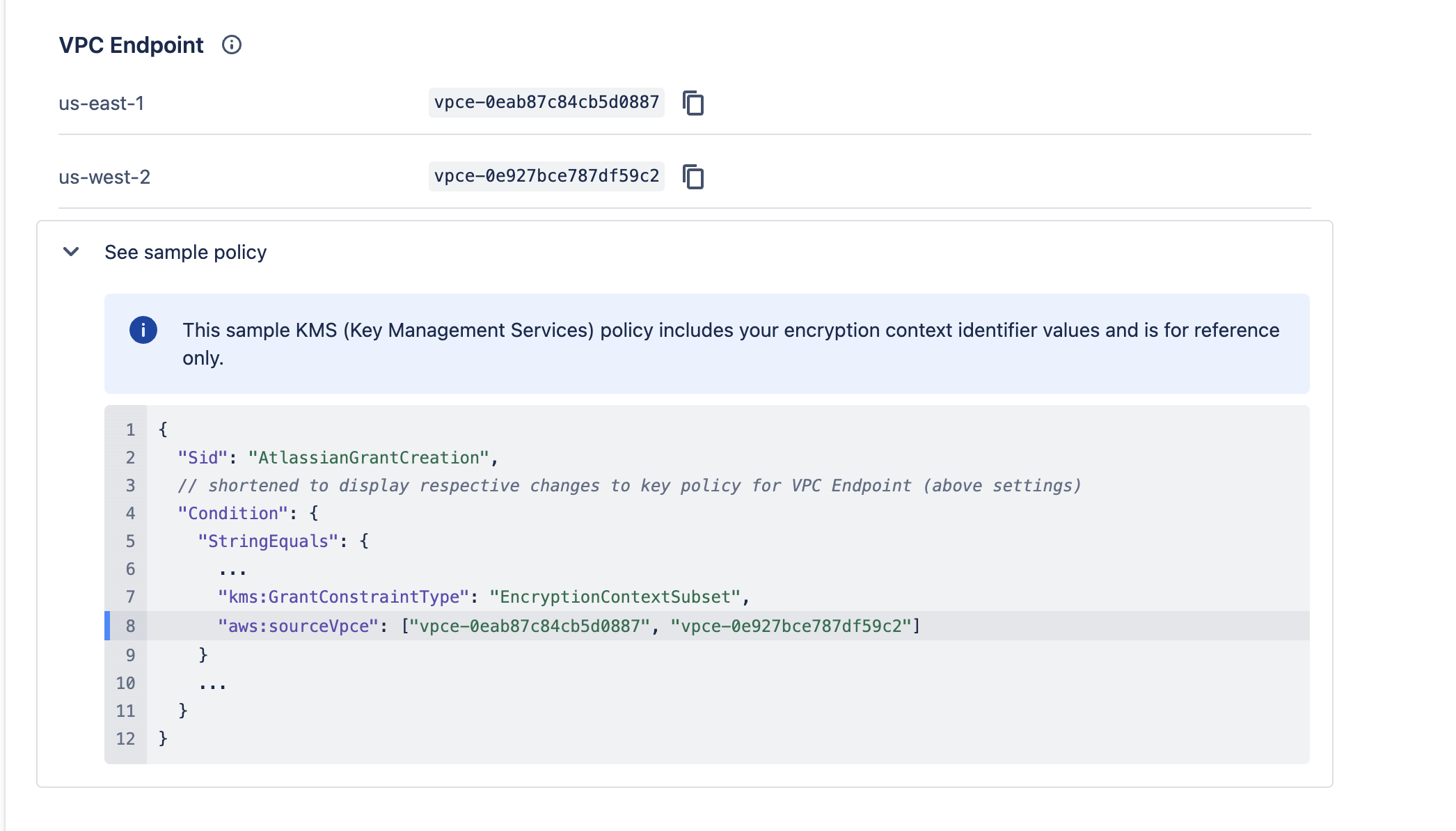The width and height of the screenshot is (1456, 831).
Task: Collapse the See sample policy chevron
Action: (x=71, y=252)
